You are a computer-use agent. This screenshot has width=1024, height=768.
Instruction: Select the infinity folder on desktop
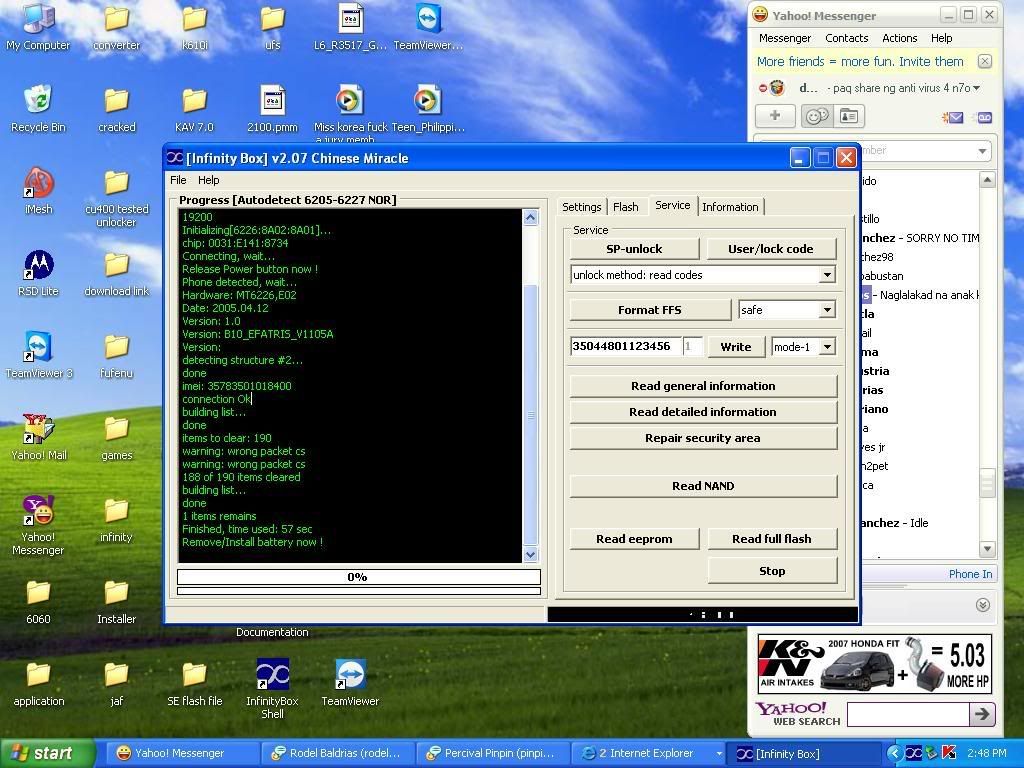(116, 520)
